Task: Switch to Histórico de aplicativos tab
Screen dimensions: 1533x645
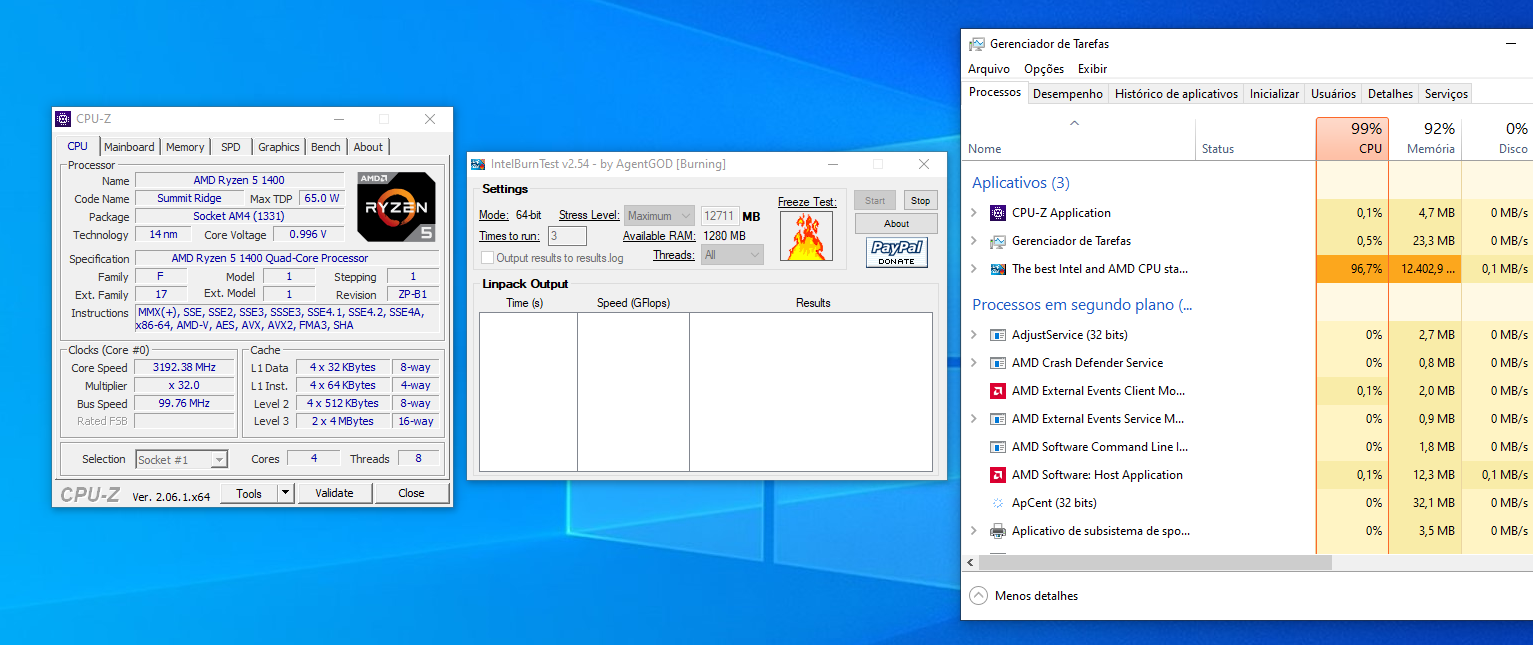Action: click(1176, 94)
